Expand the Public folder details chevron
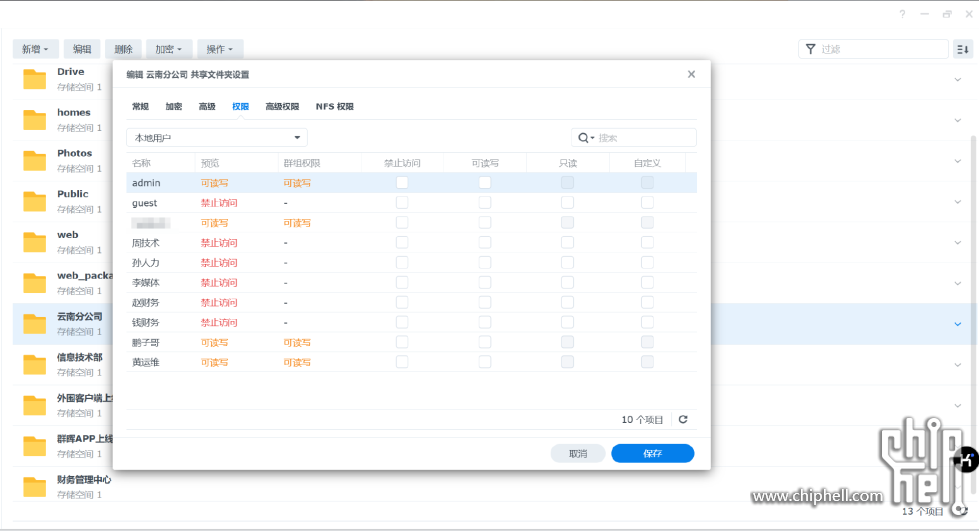Image resolution: width=979 pixels, height=531 pixels. tap(958, 201)
